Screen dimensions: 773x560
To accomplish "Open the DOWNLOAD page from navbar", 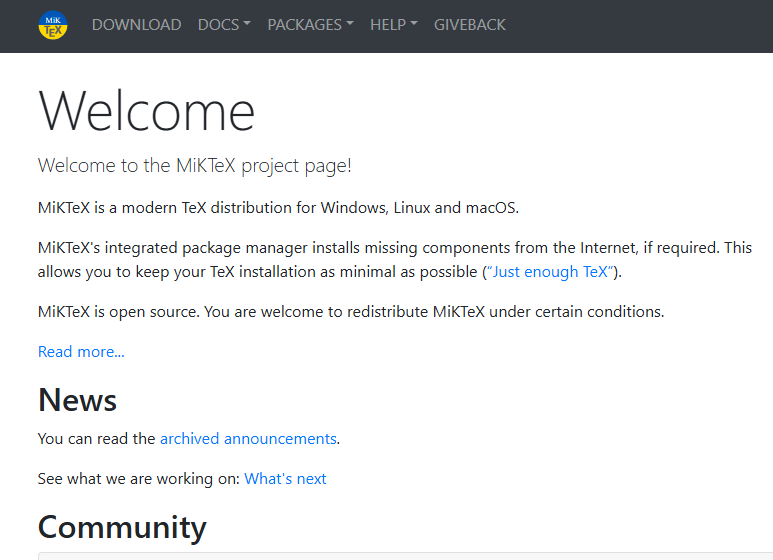I will [x=136, y=25].
